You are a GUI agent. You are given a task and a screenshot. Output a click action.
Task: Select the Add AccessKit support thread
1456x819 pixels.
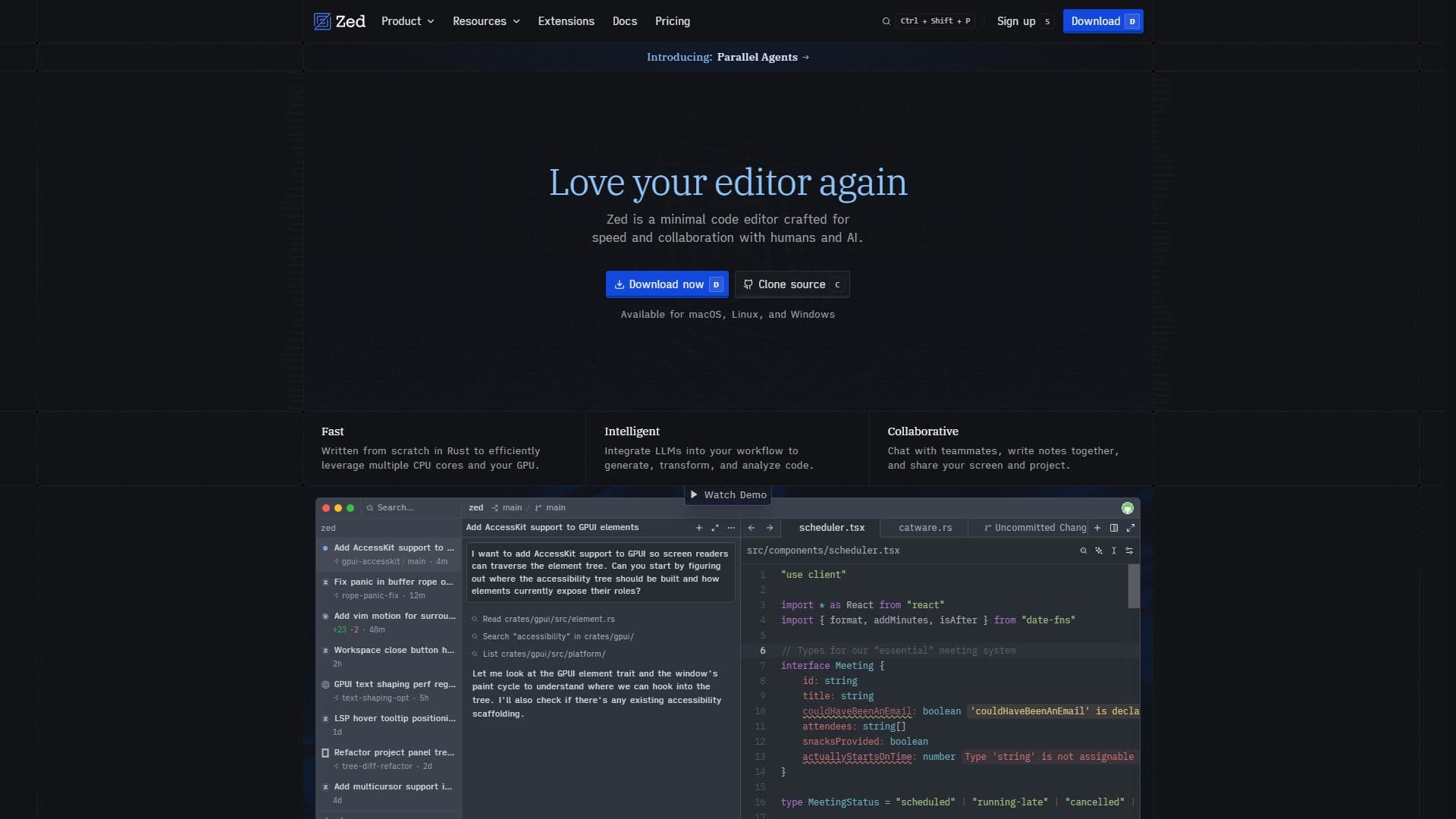[388, 554]
